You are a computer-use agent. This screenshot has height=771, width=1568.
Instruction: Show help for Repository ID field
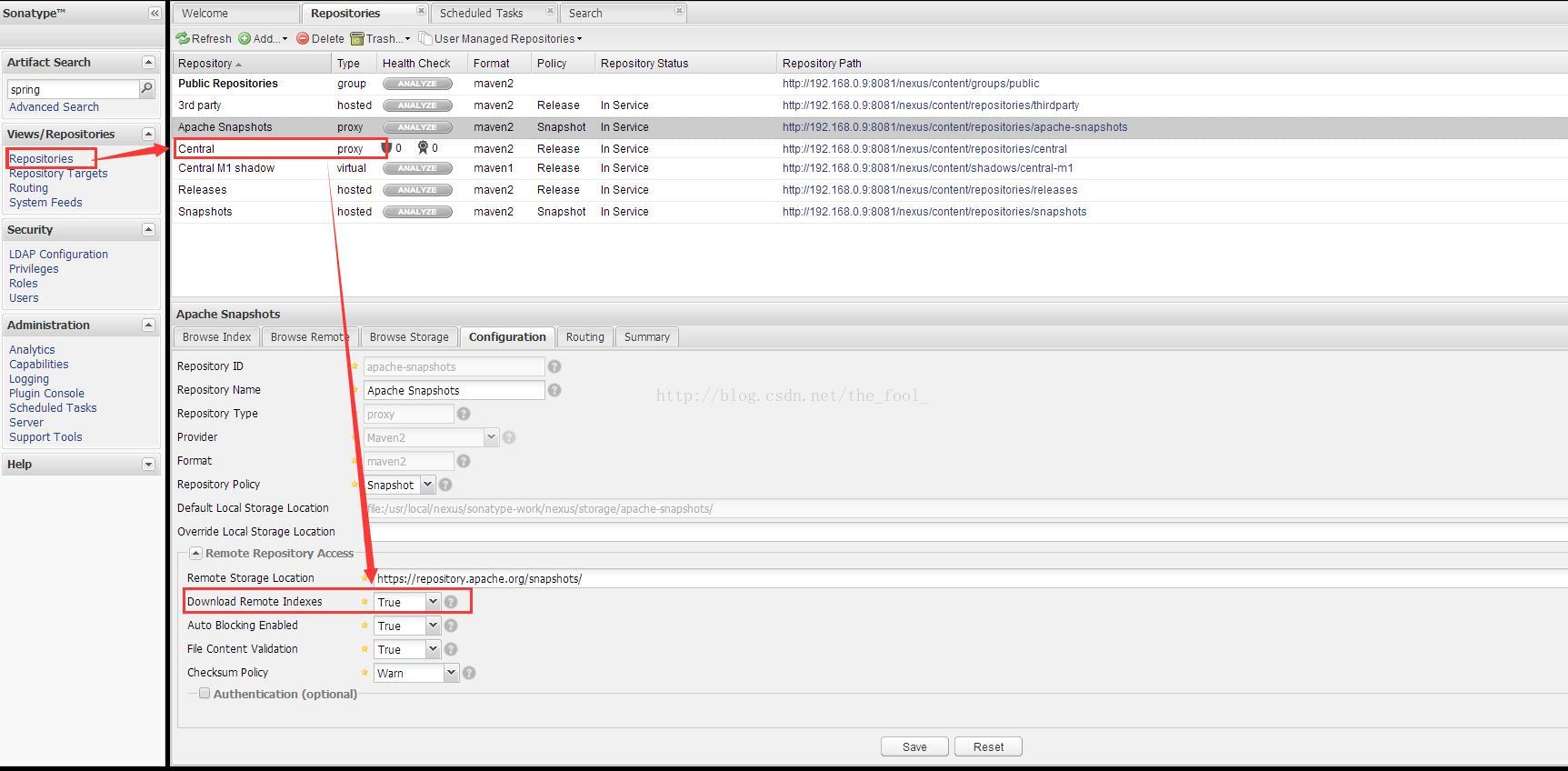coord(554,366)
